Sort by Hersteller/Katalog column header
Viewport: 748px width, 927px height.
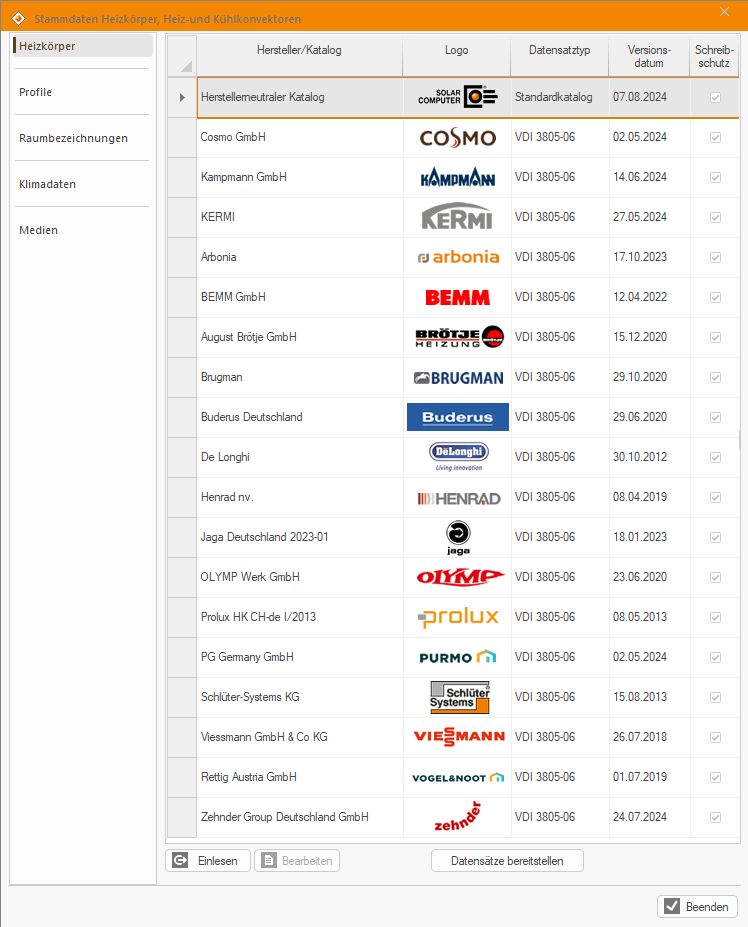299,56
